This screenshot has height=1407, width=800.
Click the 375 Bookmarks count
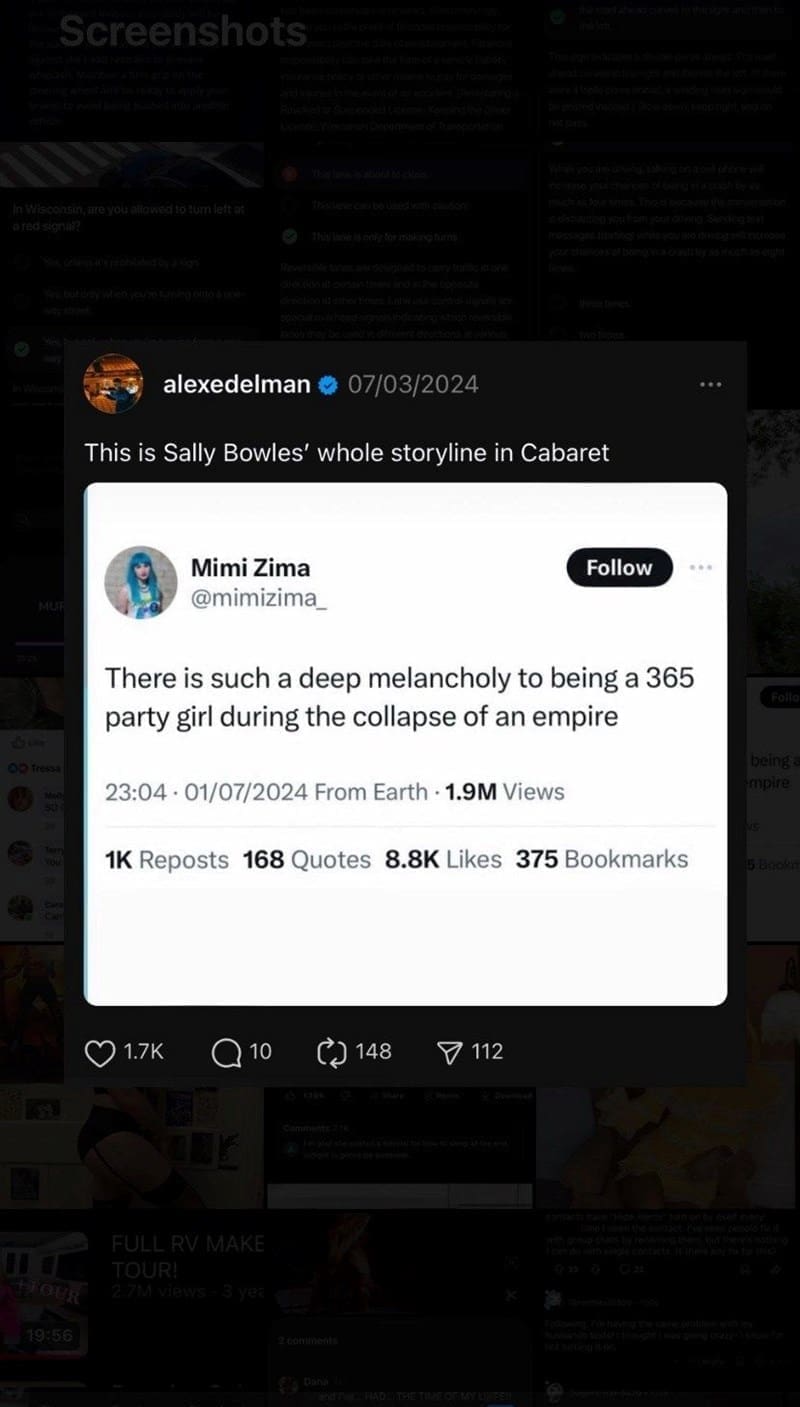pos(601,859)
